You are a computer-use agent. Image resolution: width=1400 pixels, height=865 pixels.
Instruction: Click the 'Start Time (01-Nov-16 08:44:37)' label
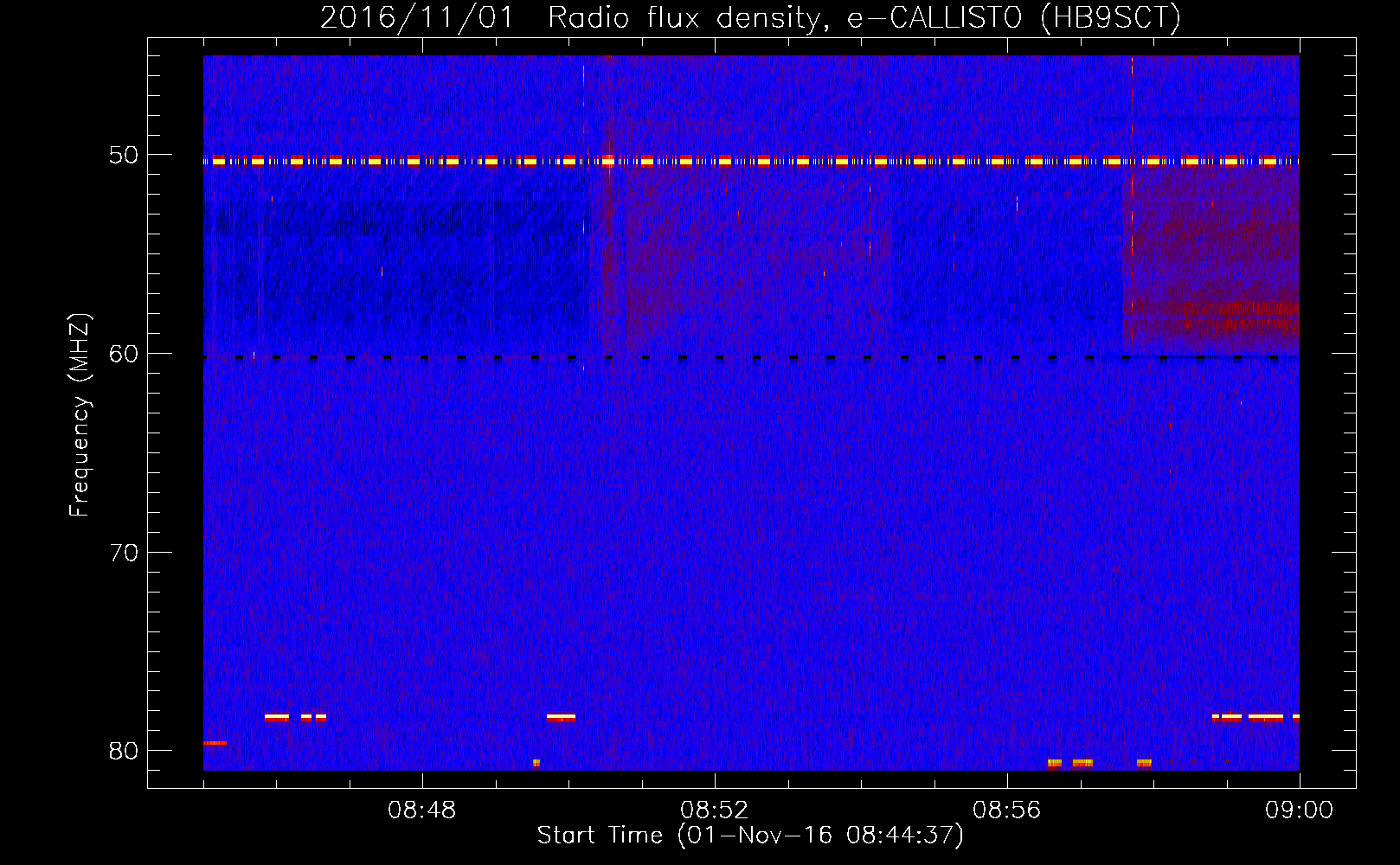pyautogui.click(x=750, y=836)
